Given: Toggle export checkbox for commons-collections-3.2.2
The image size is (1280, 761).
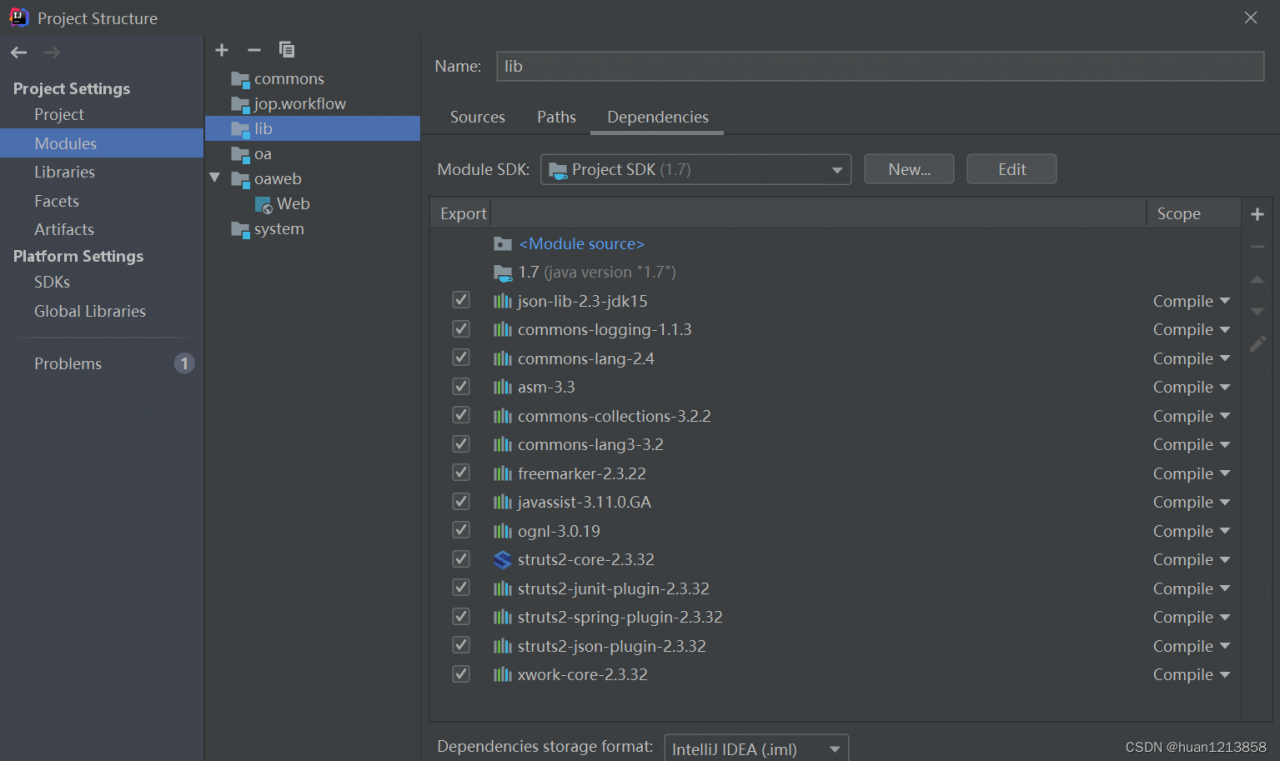Looking at the screenshot, I should tap(461, 415).
